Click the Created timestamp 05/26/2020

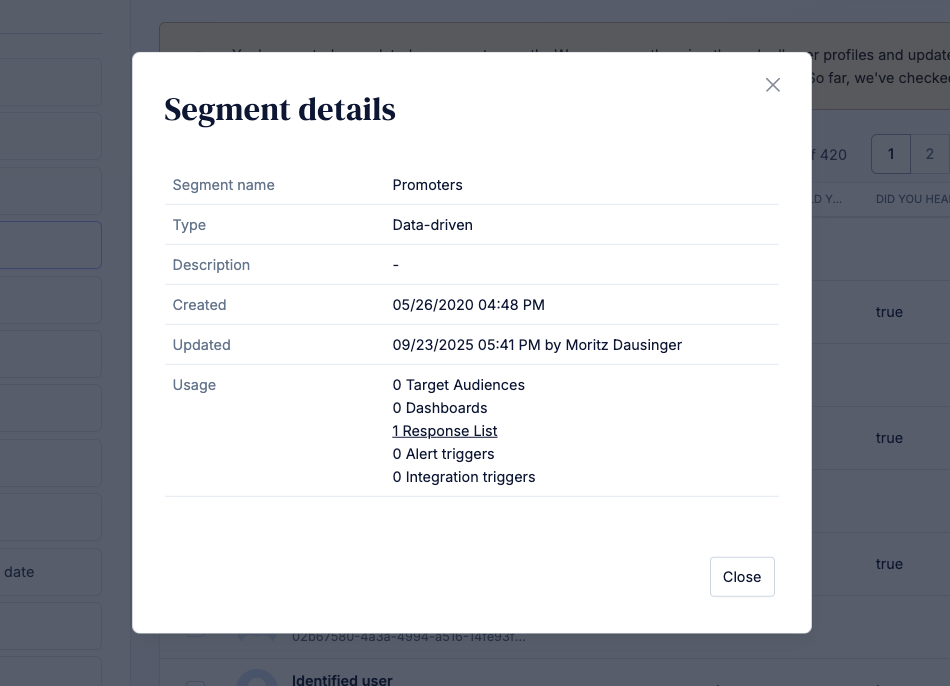[x=468, y=305]
